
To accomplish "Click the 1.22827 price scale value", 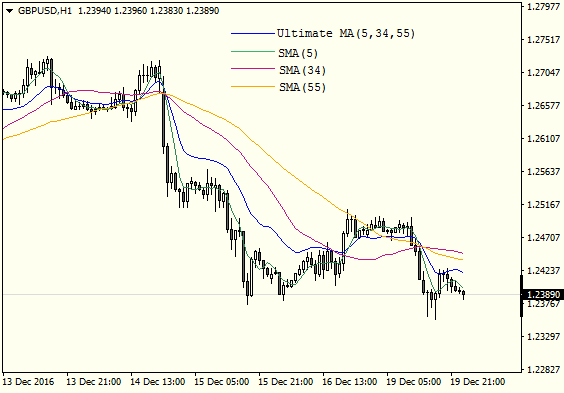I will [543, 370].
